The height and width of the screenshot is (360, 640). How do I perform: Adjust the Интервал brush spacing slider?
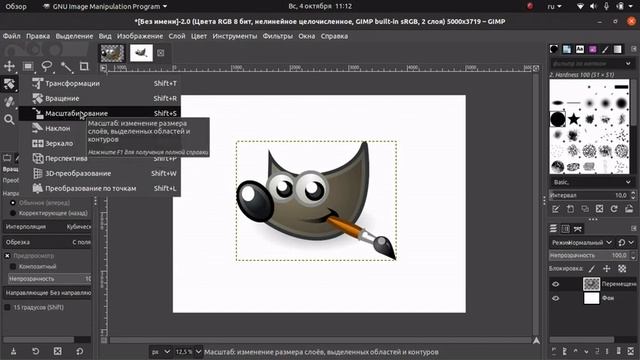click(588, 195)
